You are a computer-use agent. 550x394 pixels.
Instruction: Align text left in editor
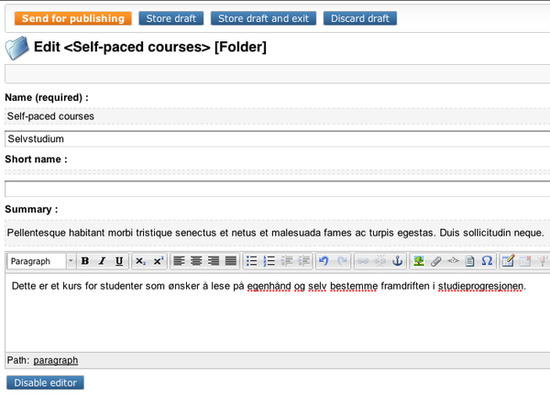coord(179,261)
